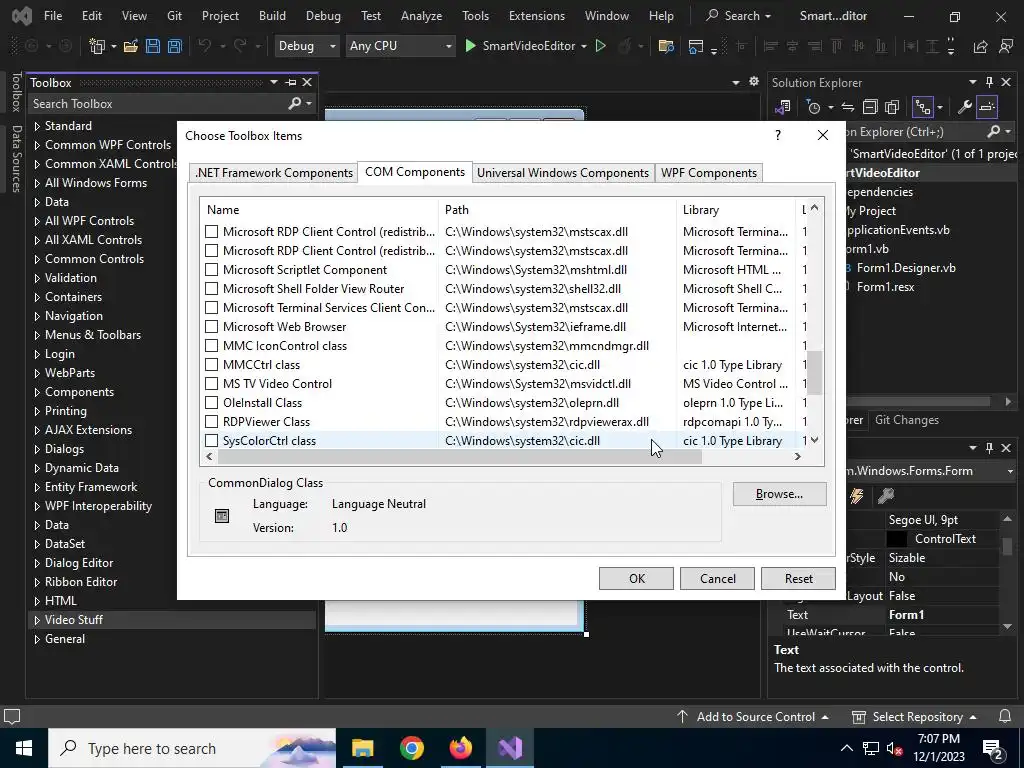The width and height of the screenshot is (1024, 768).
Task: Click the browser window toolbar icon
Action: click(x=696, y=46)
